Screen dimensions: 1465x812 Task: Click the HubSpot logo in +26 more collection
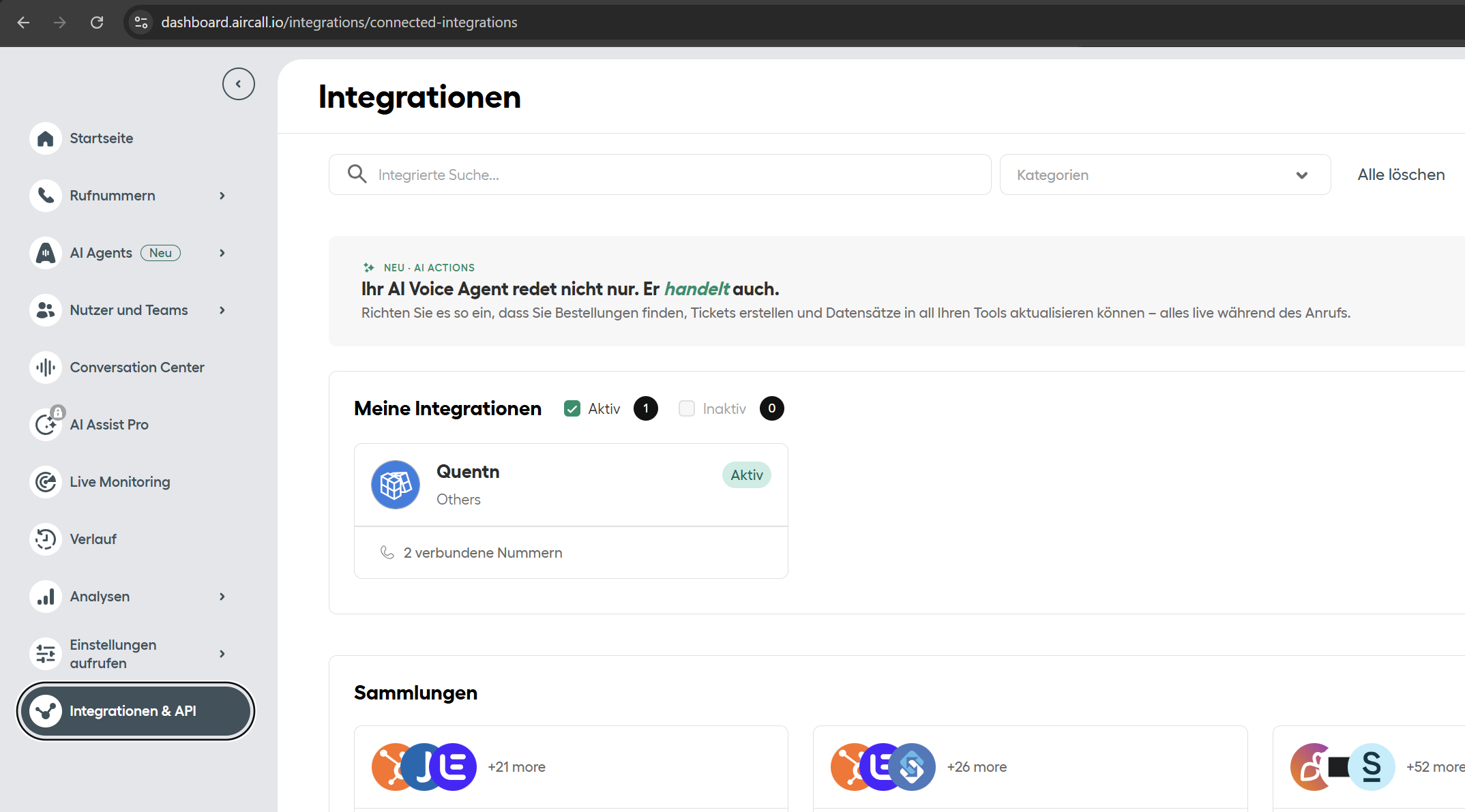point(848,767)
